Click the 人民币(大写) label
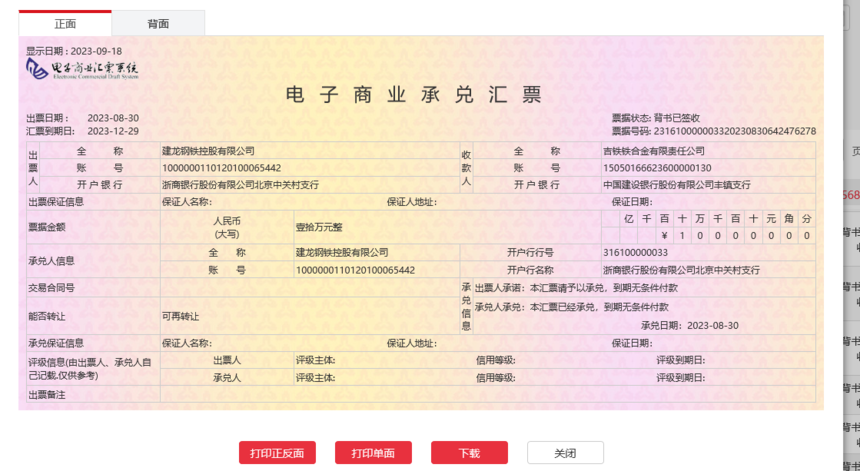The width and height of the screenshot is (860, 471). tap(227, 227)
